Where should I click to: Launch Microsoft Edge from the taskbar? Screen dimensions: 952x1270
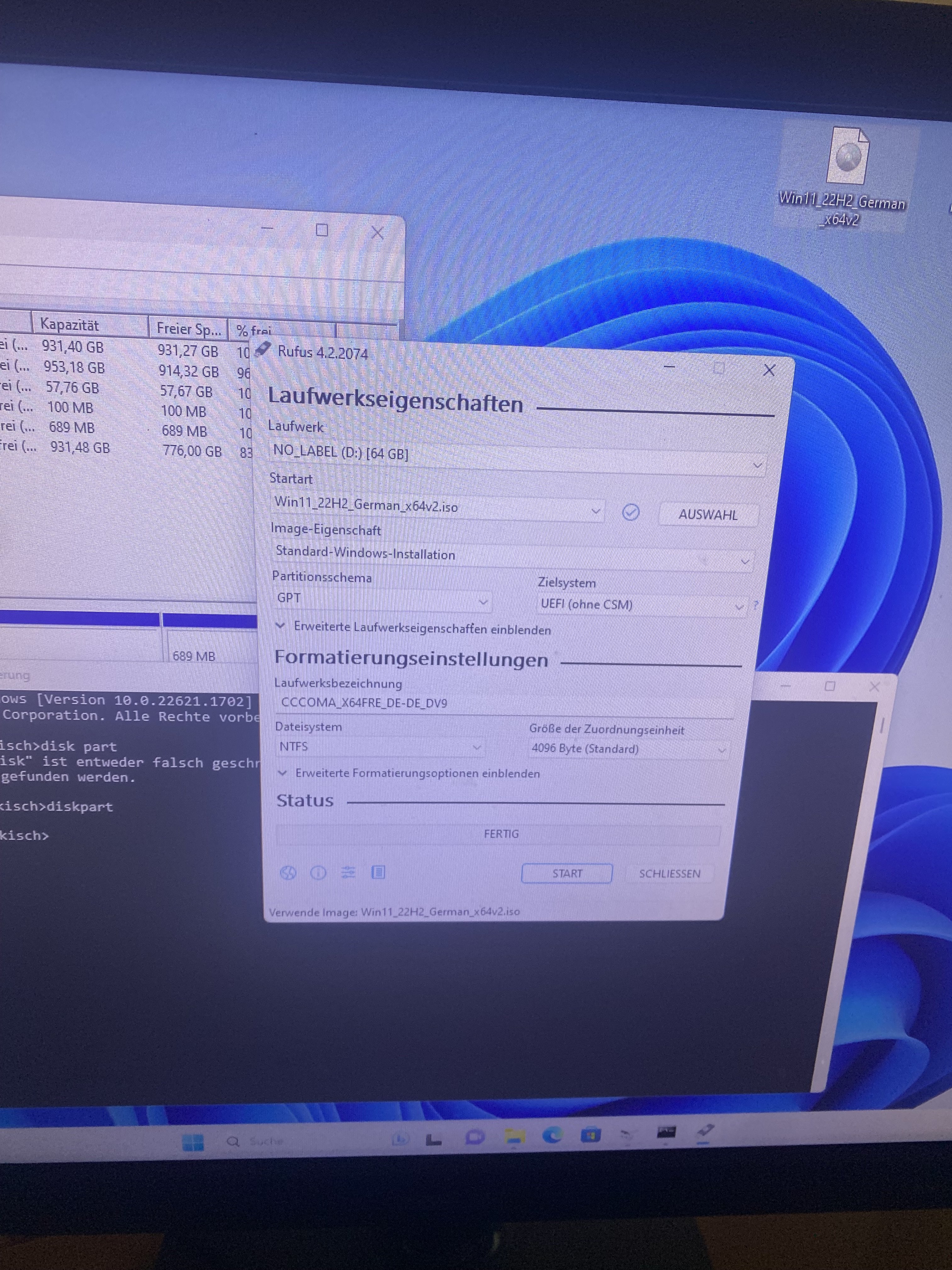pos(552,1135)
